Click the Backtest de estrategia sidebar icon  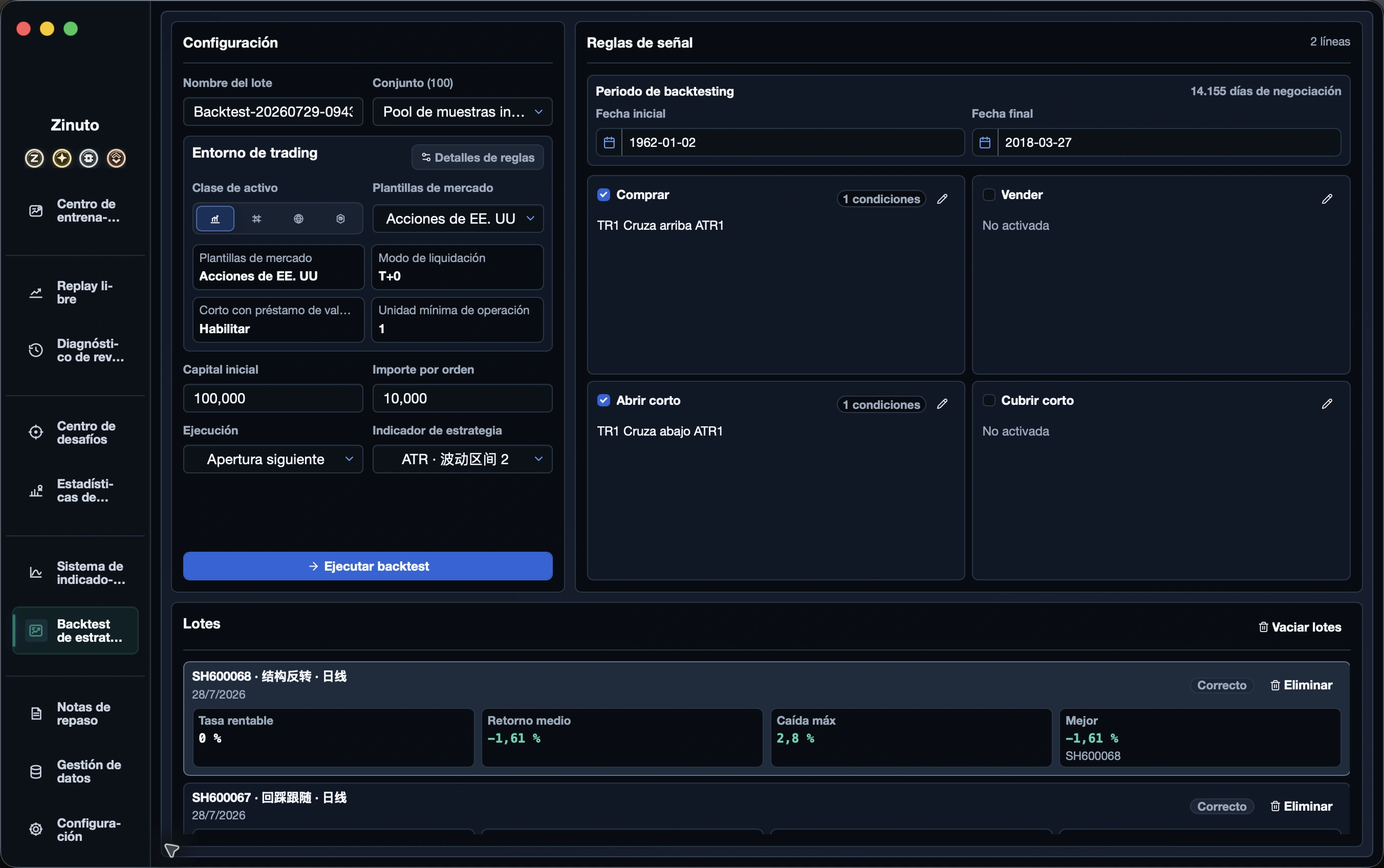(x=36, y=631)
